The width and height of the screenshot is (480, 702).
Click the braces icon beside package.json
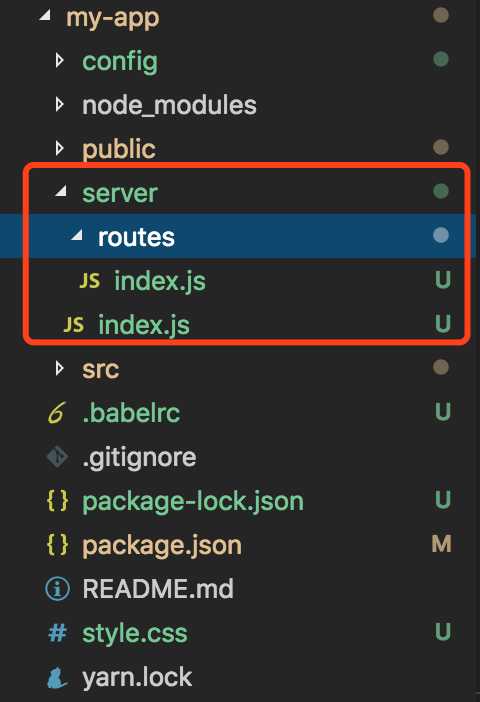pos(58,544)
